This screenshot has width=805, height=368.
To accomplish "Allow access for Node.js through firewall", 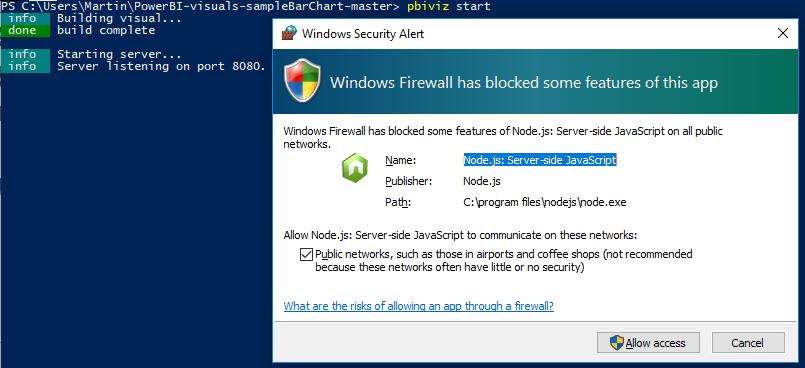I will [648, 343].
